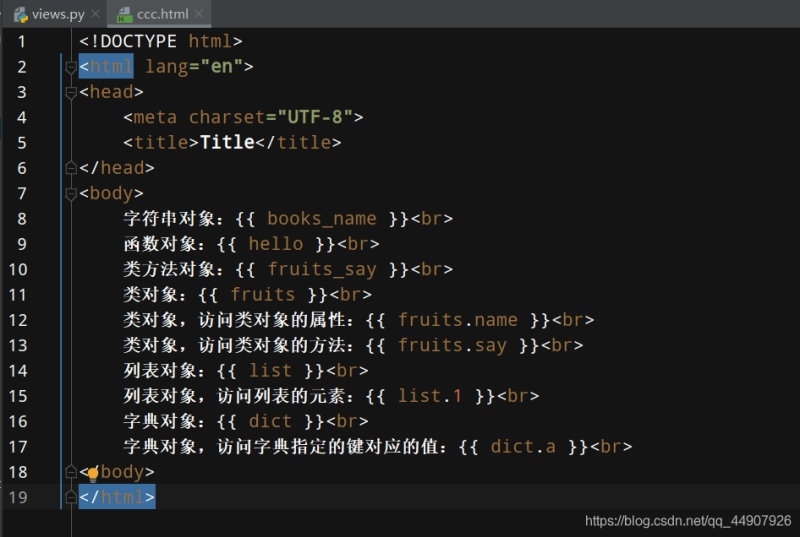Click the hello template variable
The height and width of the screenshot is (537, 800).
(x=276, y=244)
